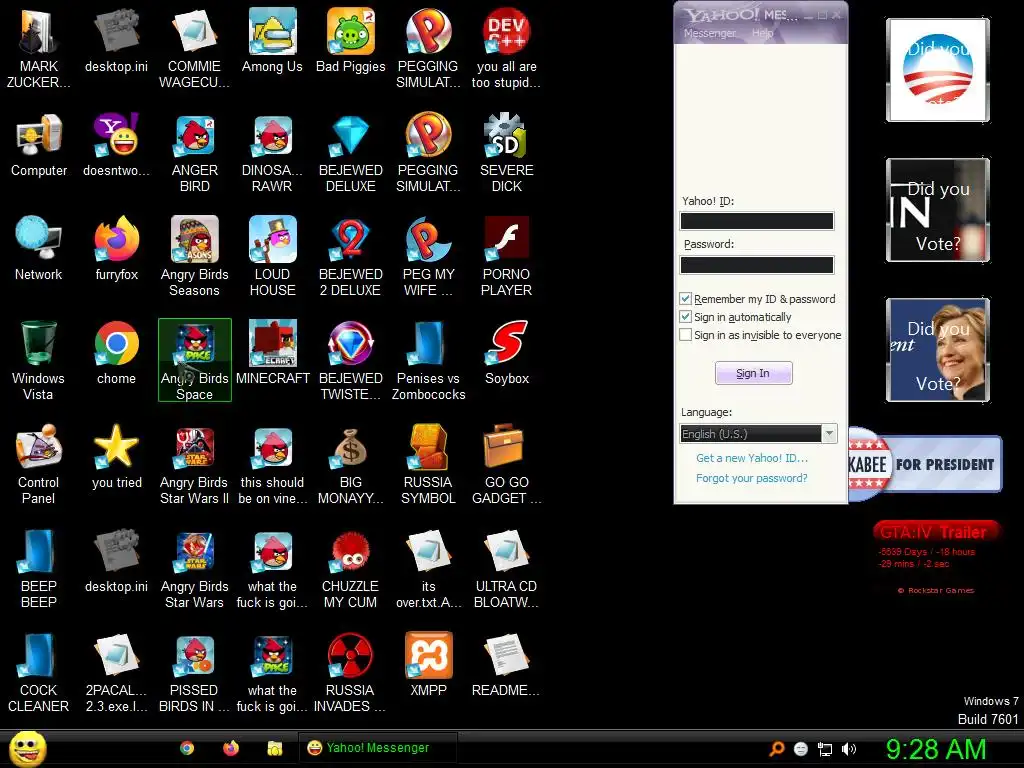This screenshot has width=1024, height=768.
Task: Click the Chrome icon in the taskbar
Action: pyautogui.click(x=187, y=748)
